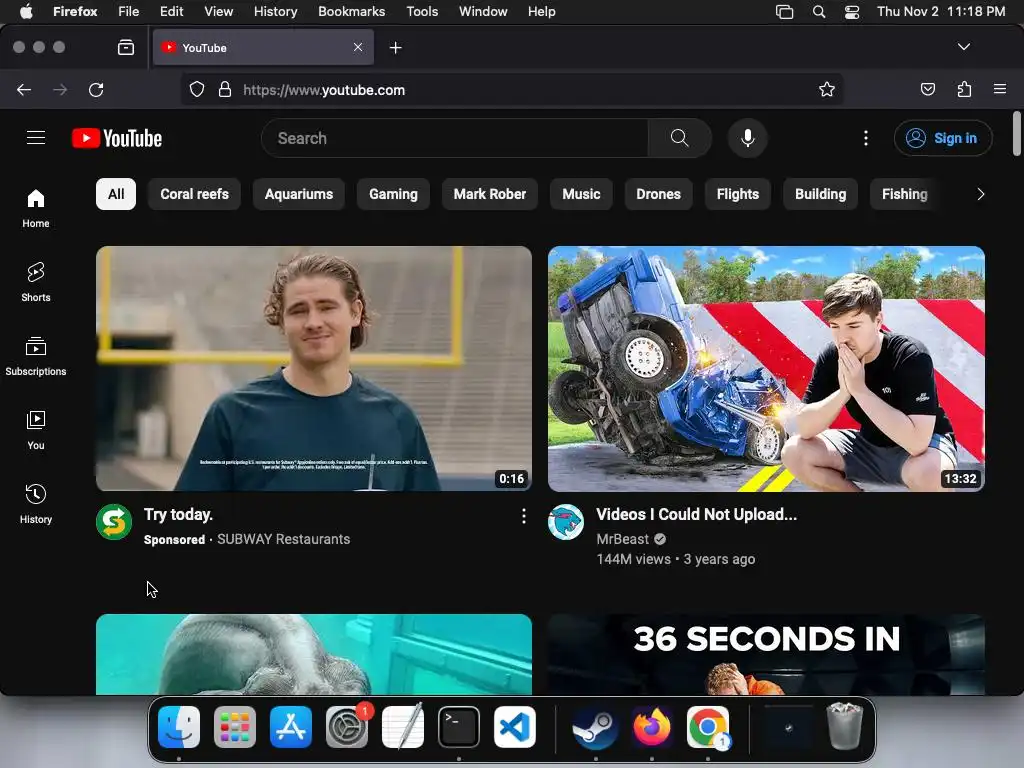Open list all tabs dropdown arrow
Screen dimensions: 1024x768
point(963,47)
